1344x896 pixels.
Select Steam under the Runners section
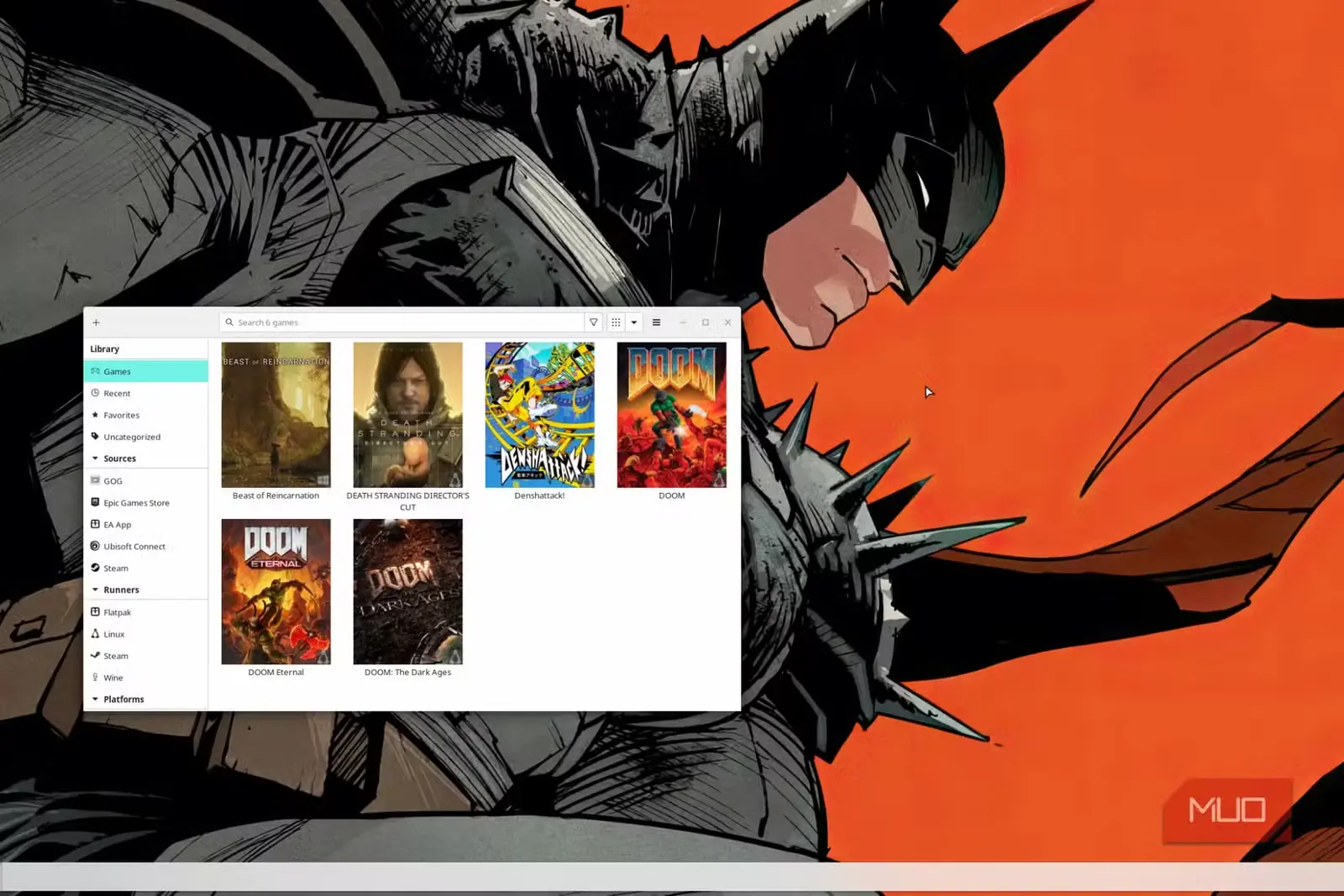[146, 656]
